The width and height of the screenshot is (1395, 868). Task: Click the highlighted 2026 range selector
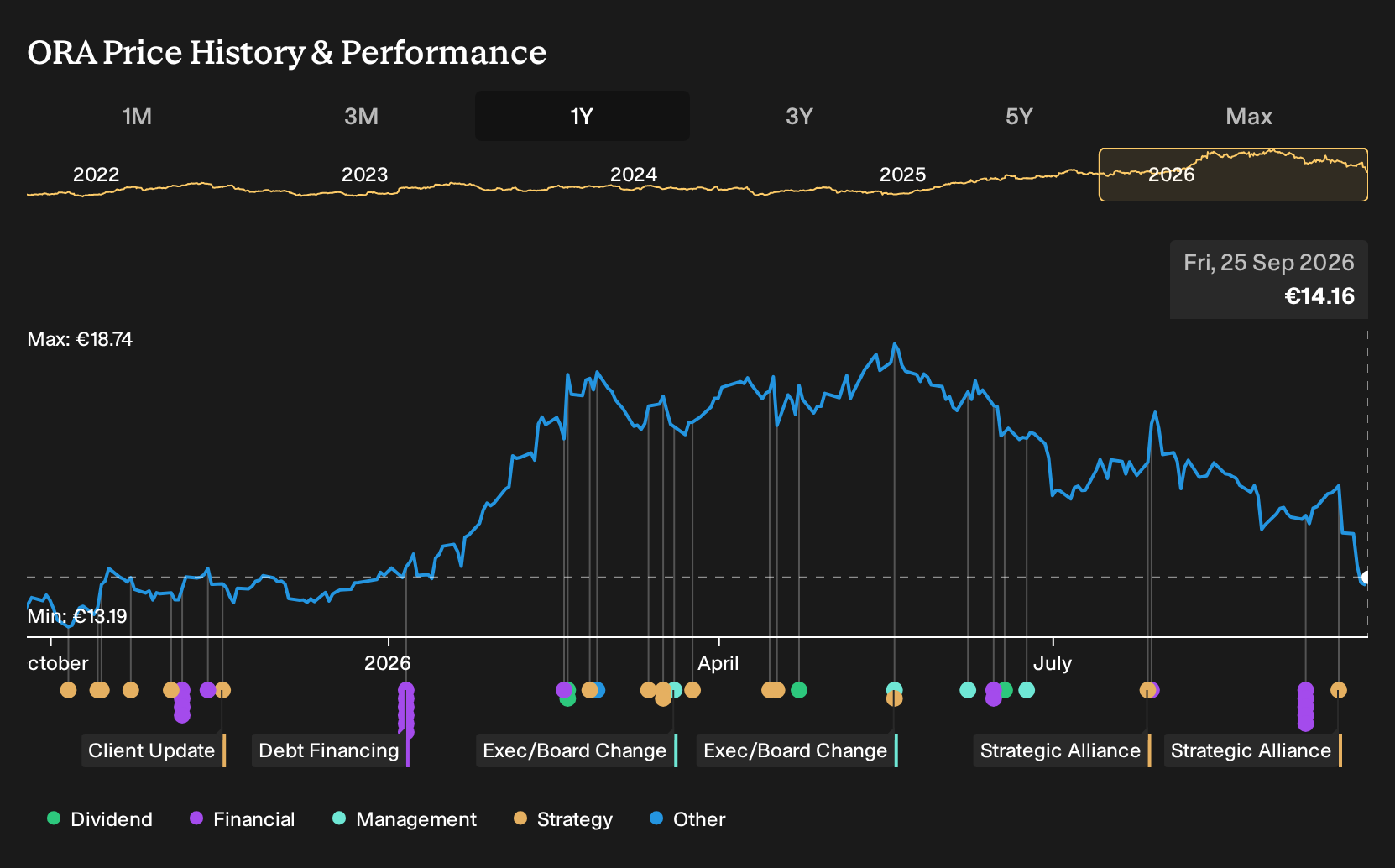coord(1233,175)
